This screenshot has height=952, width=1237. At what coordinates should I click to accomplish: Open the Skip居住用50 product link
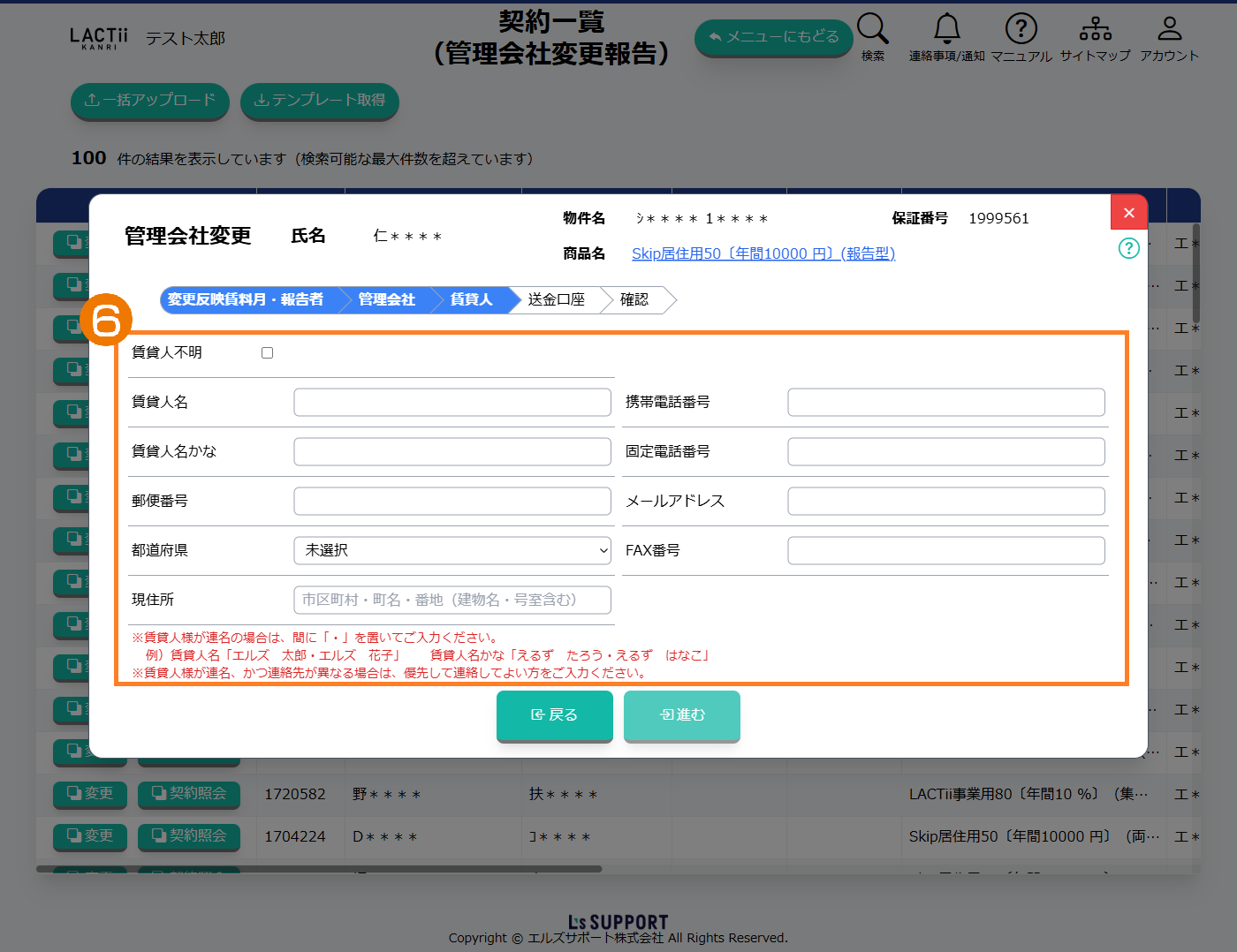pyautogui.click(x=763, y=254)
